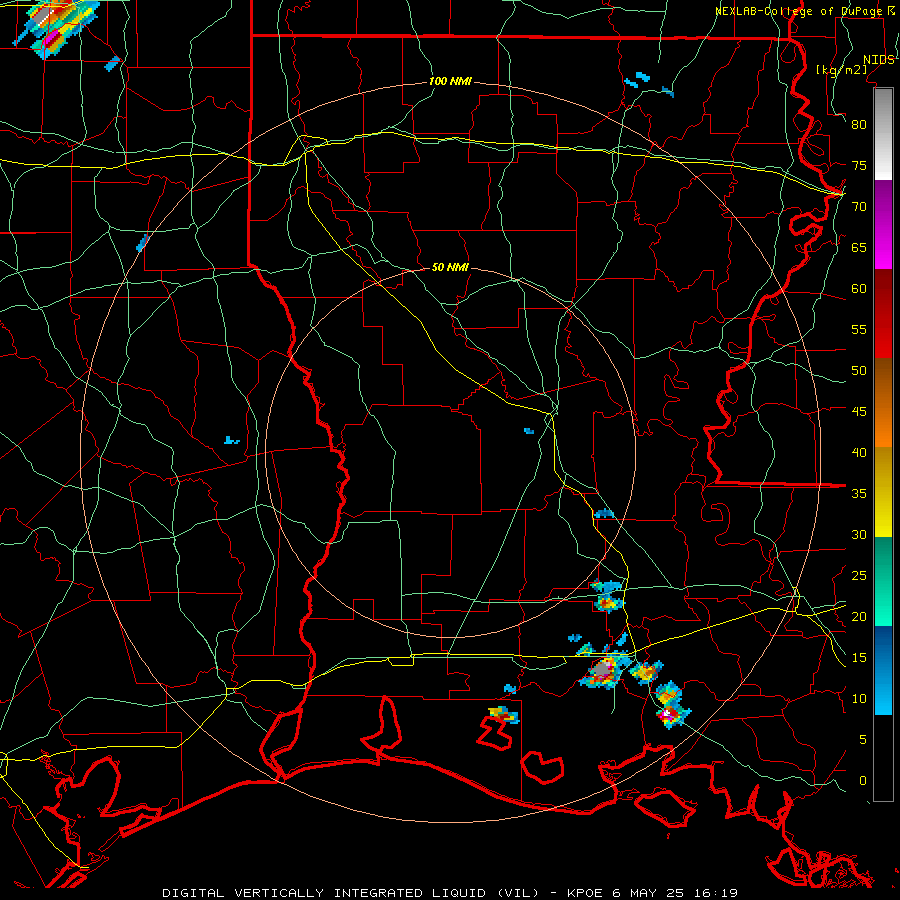Click the NEXLAB-College of DuPage watermark text
The image size is (900, 900).
[799, 11]
